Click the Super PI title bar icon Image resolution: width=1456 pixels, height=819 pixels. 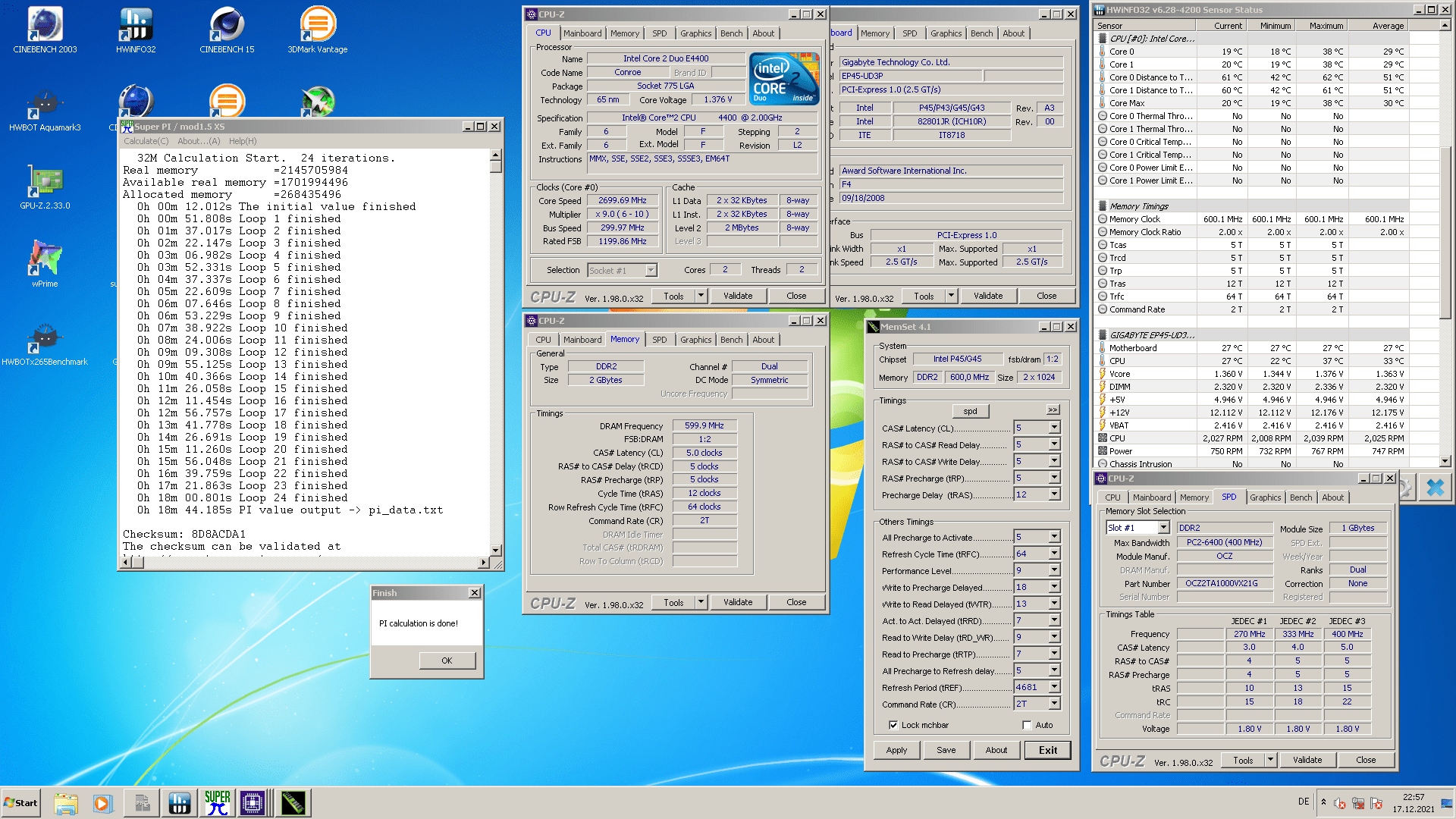(x=127, y=127)
